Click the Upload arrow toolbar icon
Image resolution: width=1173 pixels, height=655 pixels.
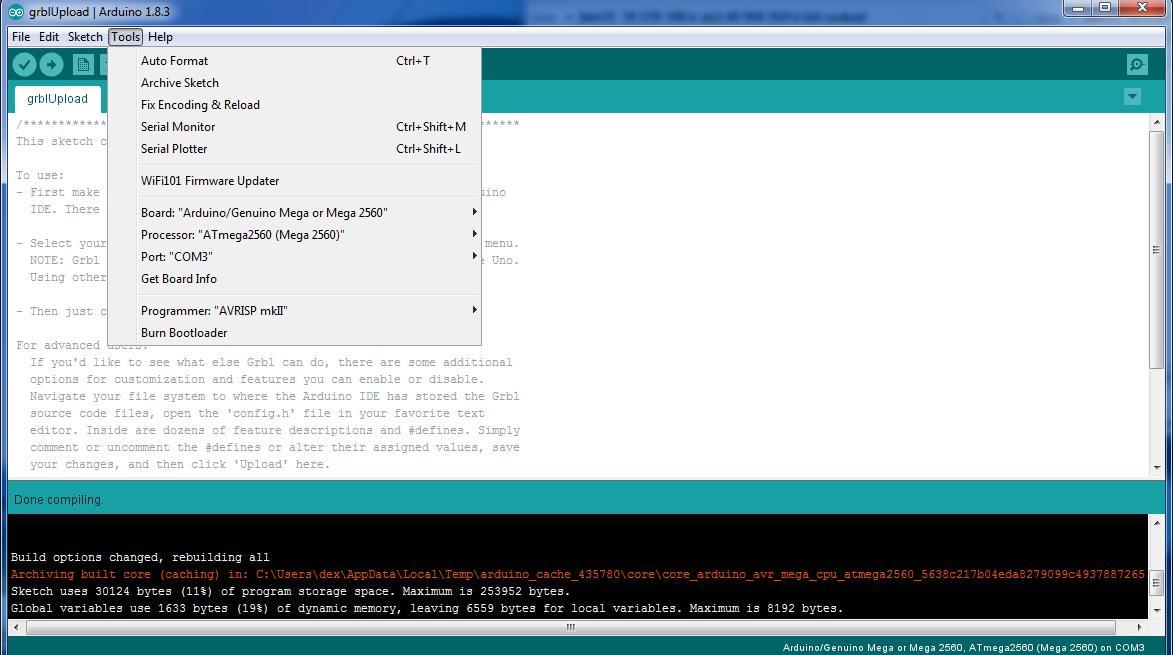pyautogui.click(x=51, y=65)
